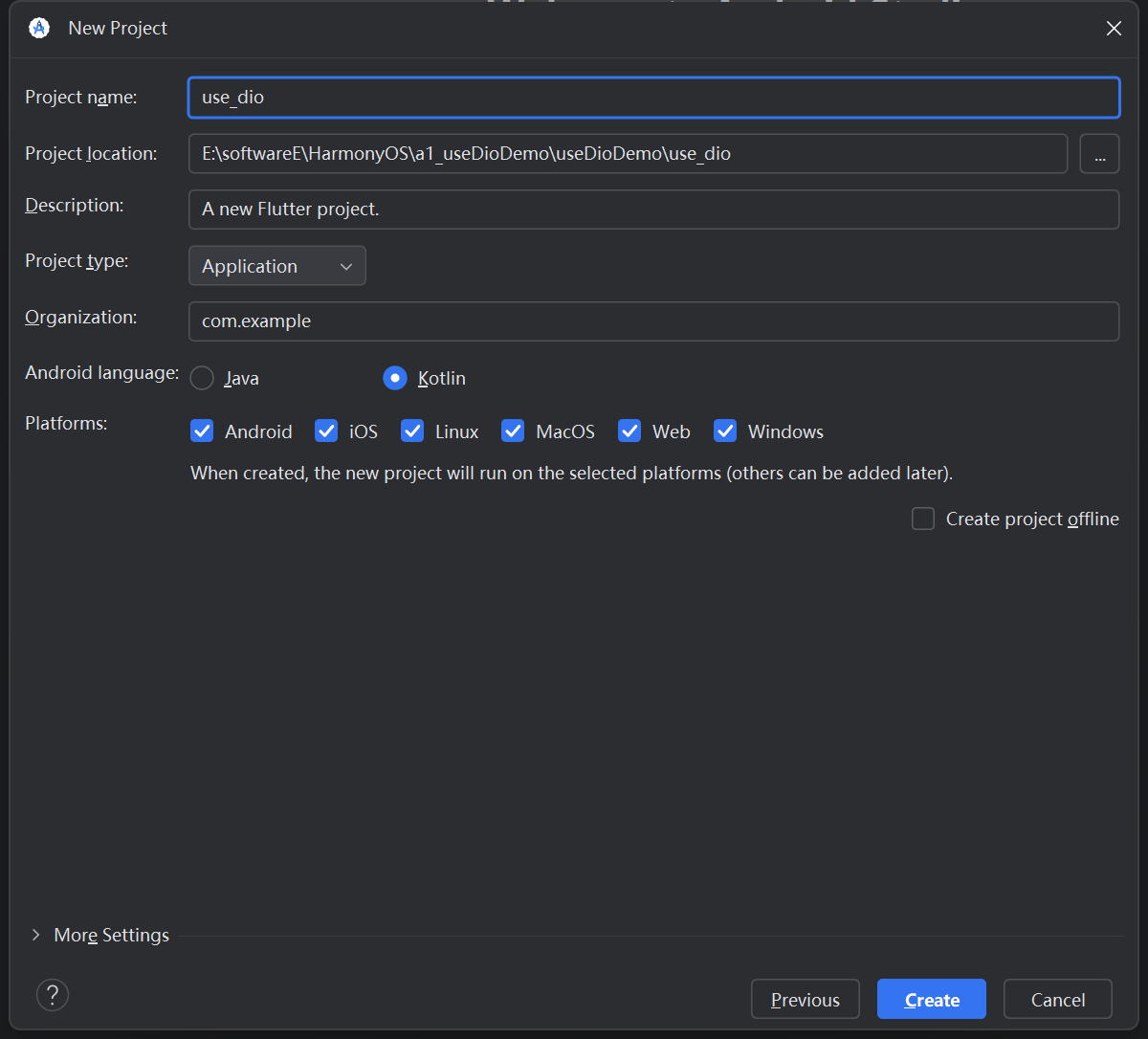Image resolution: width=1148 pixels, height=1039 pixels.
Task: Click the Project name label
Action: pyautogui.click(x=81, y=97)
